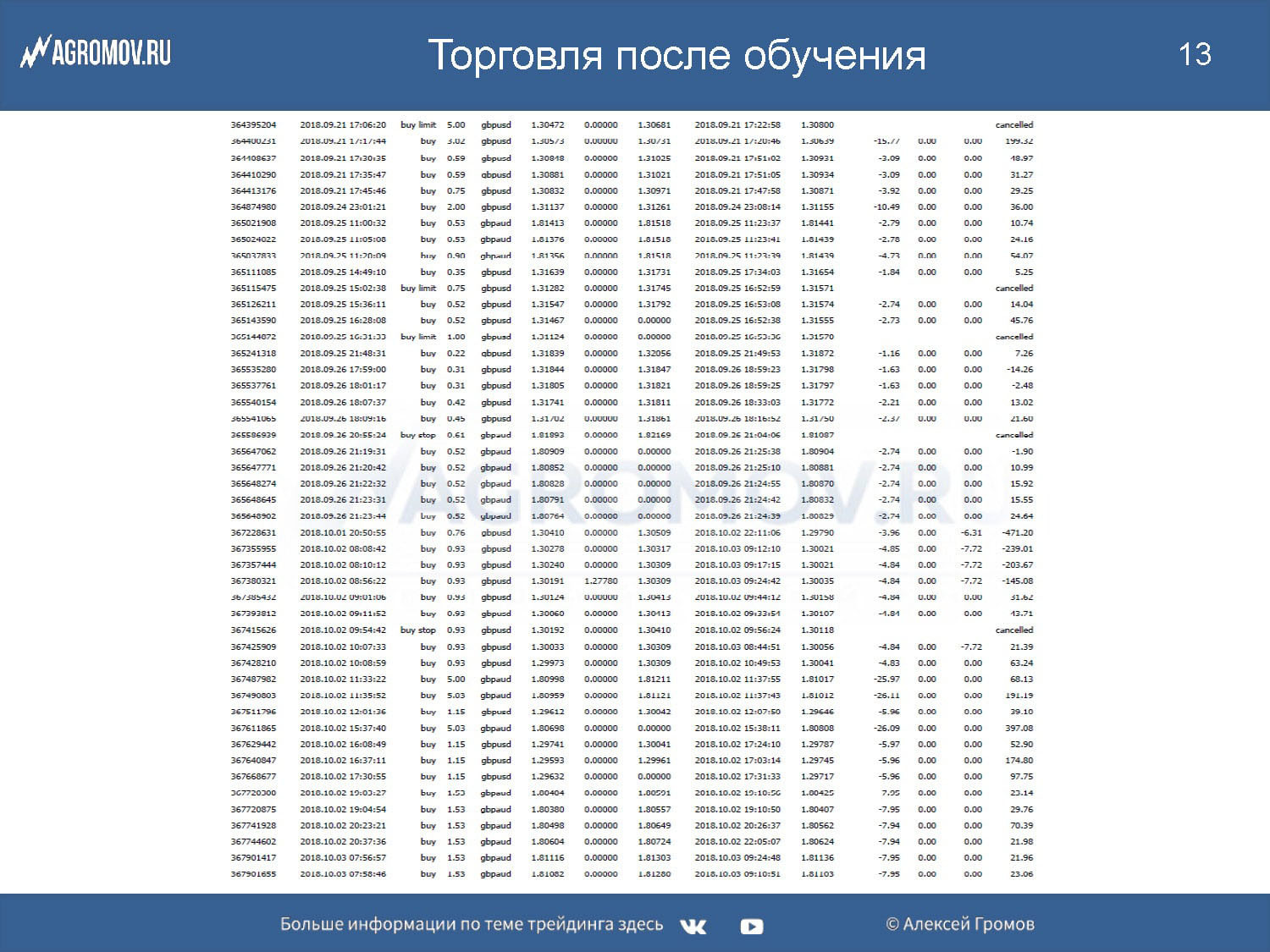The width and height of the screenshot is (1270, 952).
Task: Select order ID 365586939
Action: [x=253, y=435]
